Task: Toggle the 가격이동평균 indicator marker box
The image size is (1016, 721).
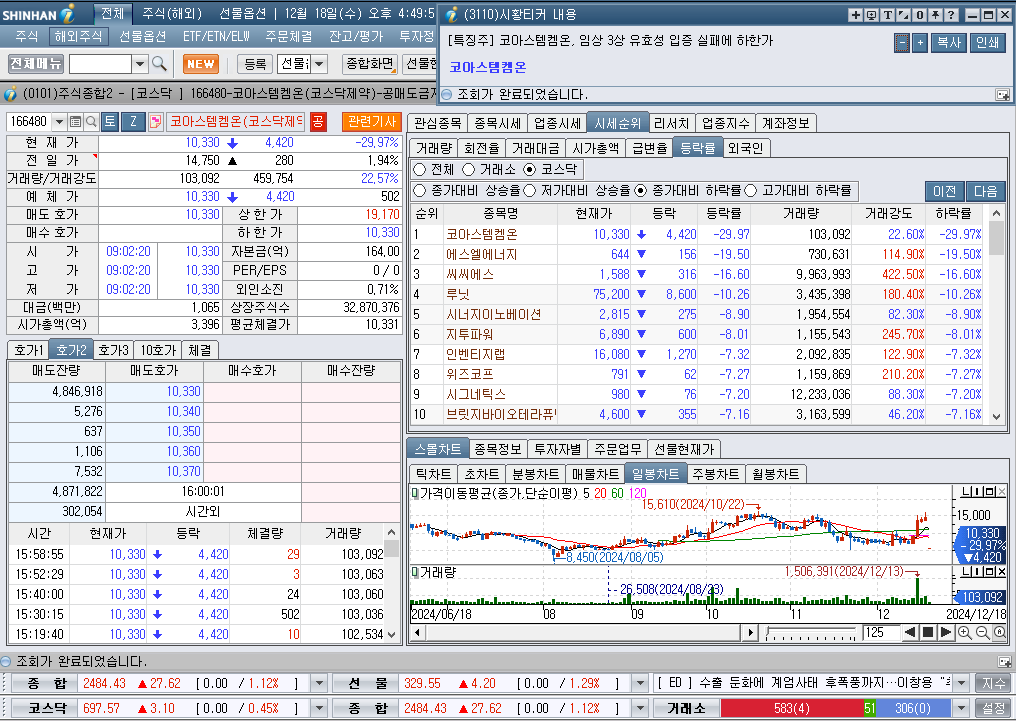Action: click(x=415, y=493)
